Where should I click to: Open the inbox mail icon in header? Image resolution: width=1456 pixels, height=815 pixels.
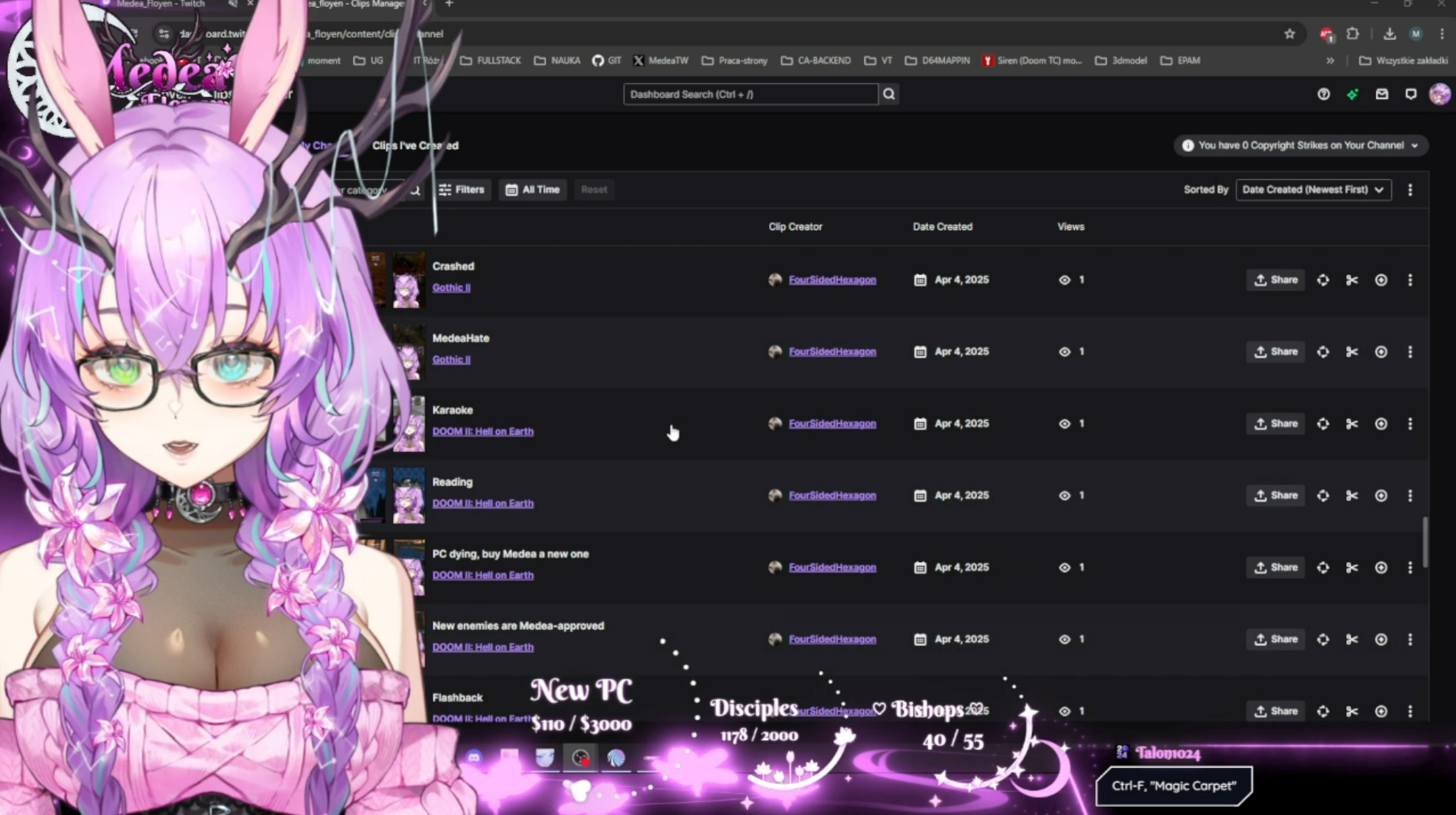[1382, 94]
